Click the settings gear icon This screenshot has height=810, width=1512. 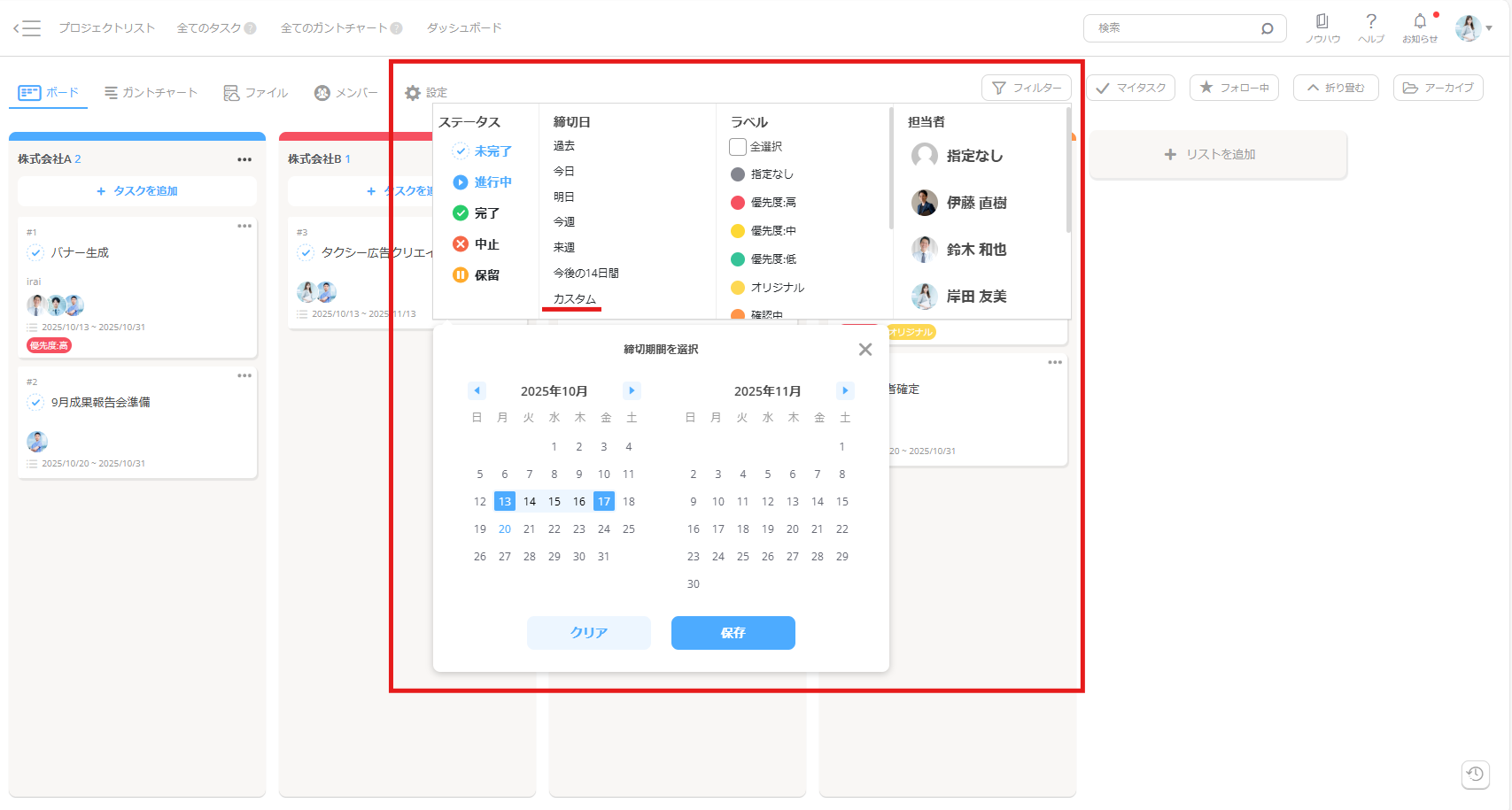point(413,93)
